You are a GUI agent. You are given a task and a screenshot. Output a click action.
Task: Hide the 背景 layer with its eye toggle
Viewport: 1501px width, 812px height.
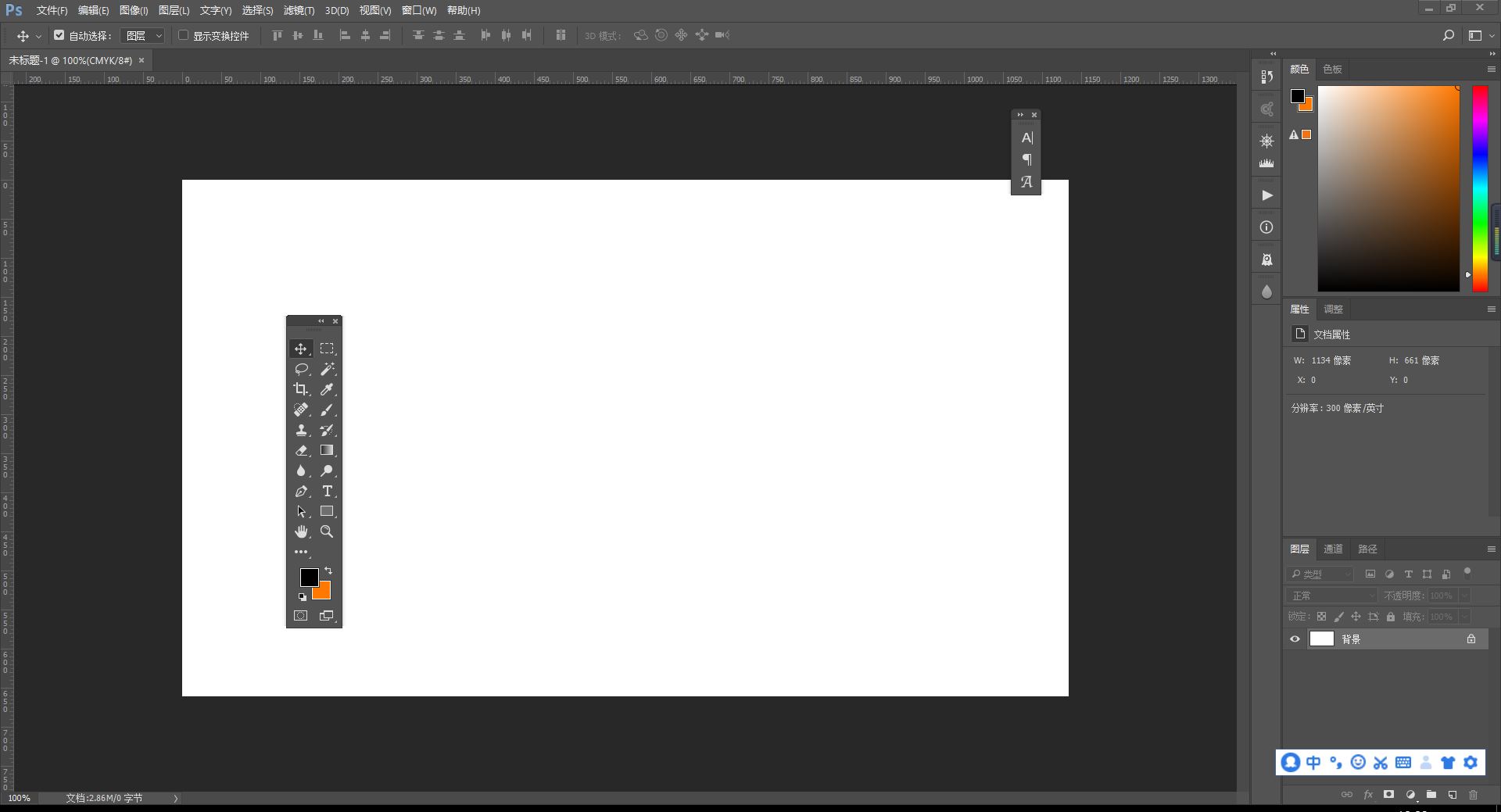coord(1295,639)
